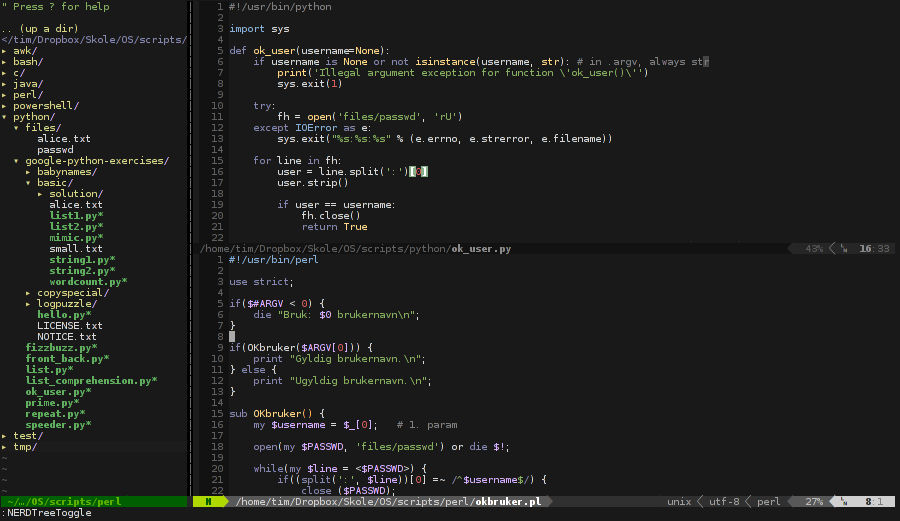
Task: Expand the perl/ folder arrow
Action: pos(4,95)
